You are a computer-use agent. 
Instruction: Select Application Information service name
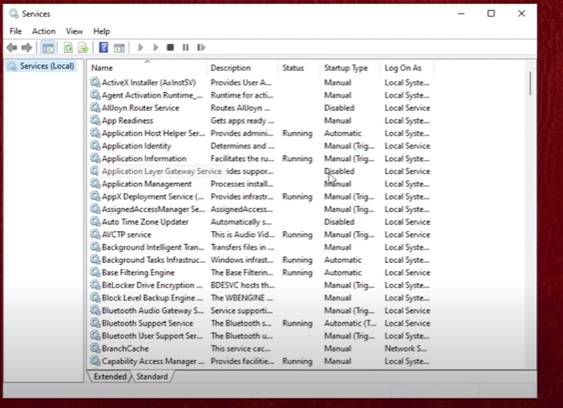pos(144,158)
